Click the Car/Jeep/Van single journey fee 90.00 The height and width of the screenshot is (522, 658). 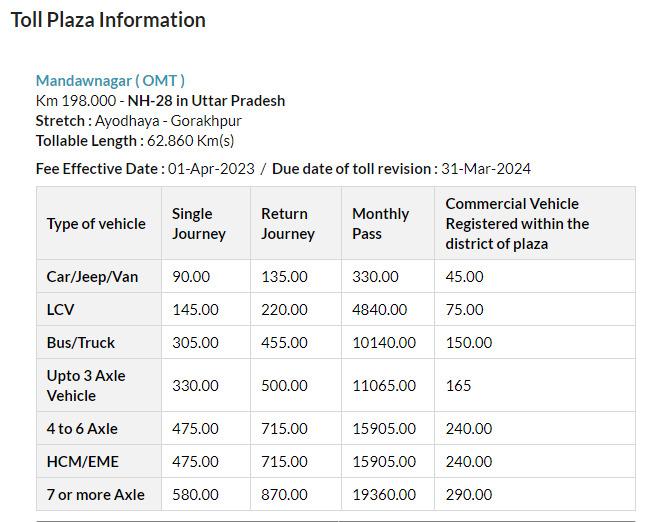(191, 276)
